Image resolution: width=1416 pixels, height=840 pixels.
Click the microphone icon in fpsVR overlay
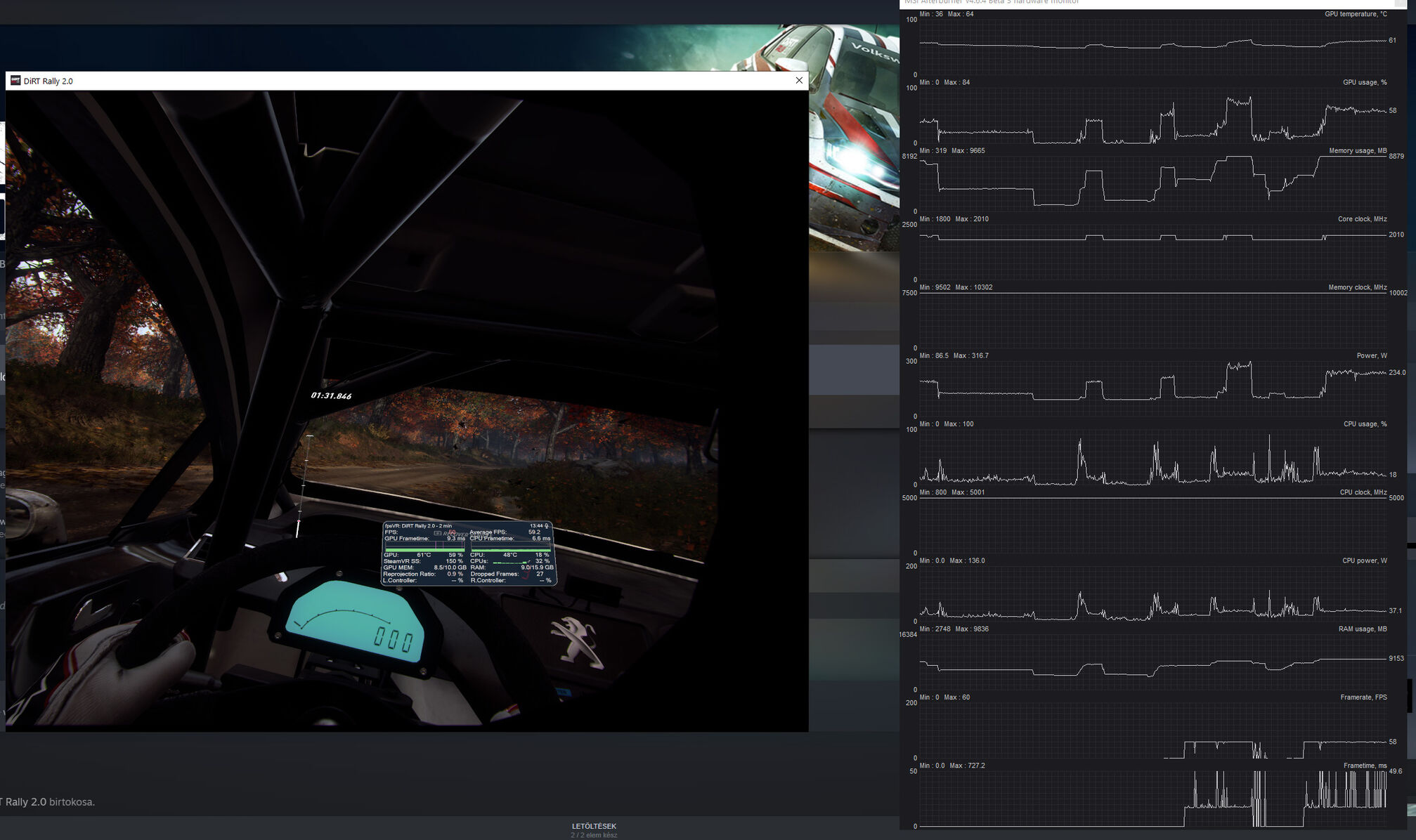click(x=547, y=525)
